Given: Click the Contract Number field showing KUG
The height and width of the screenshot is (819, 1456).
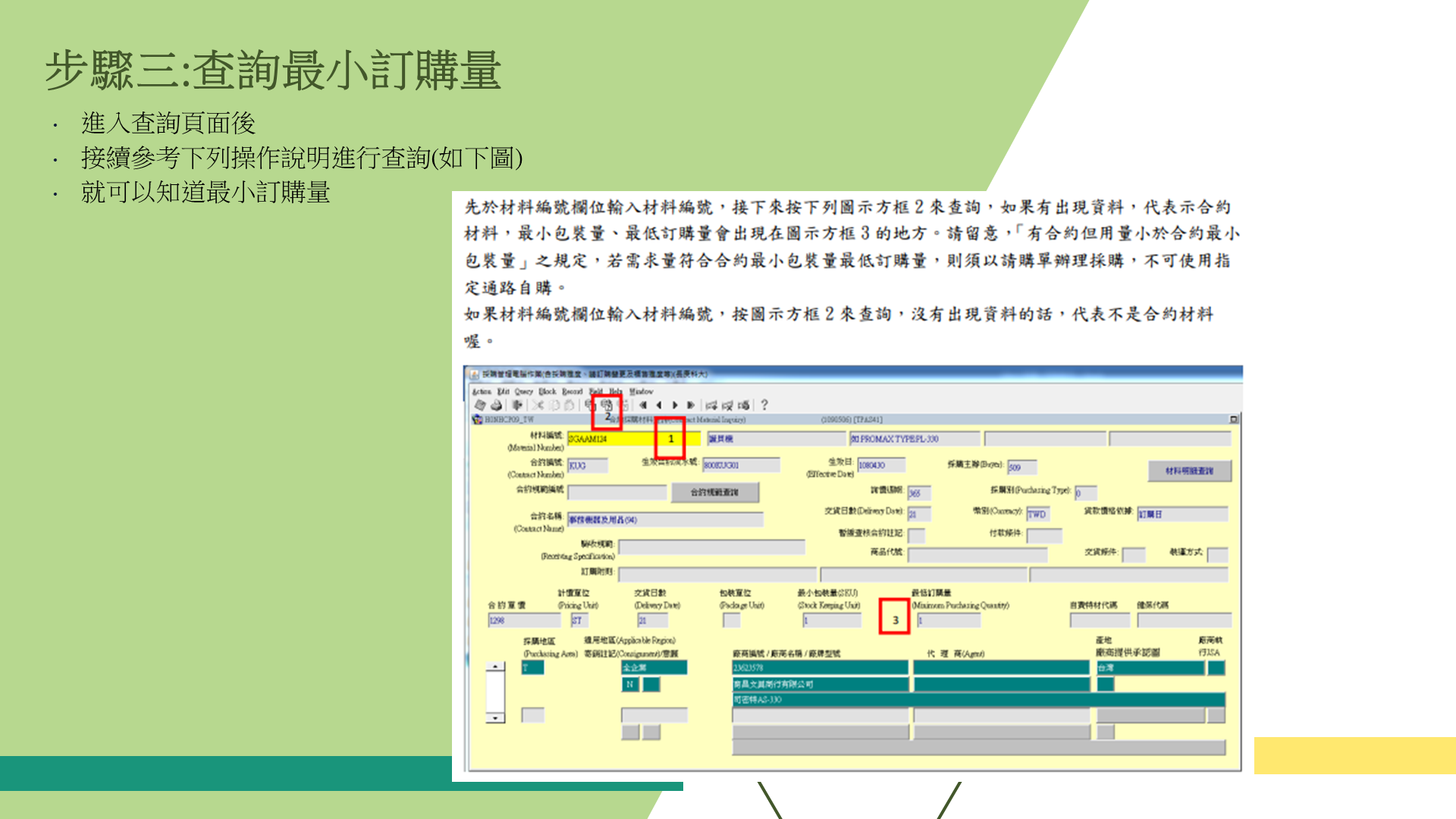Looking at the screenshot, I should click(x=588, y=466).
